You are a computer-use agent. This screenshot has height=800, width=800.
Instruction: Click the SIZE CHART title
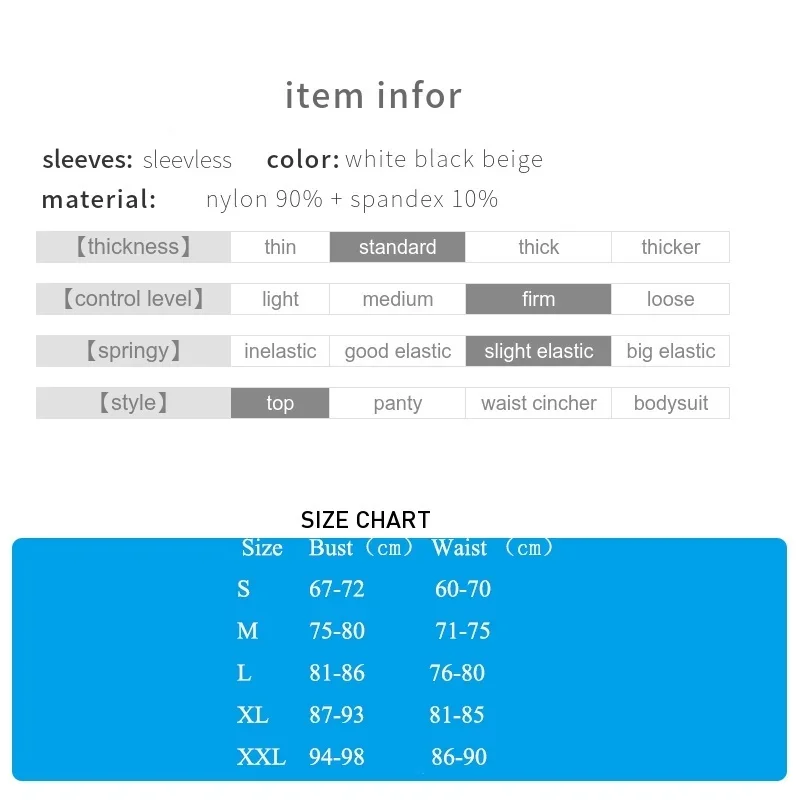click(365, 520)
